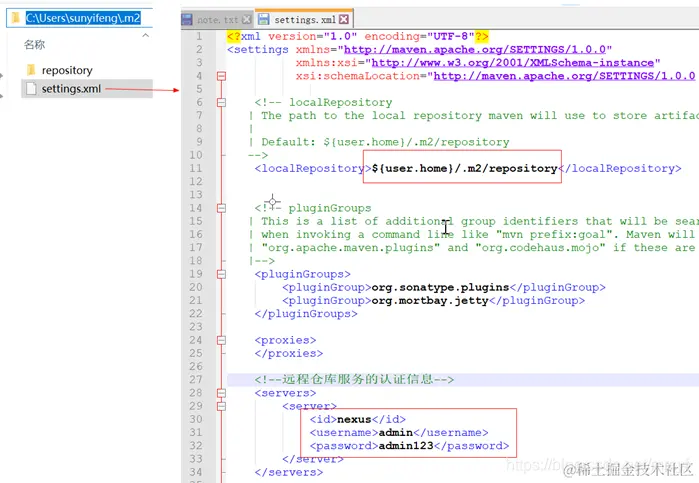Click the repository folder icon

point(31,70)
